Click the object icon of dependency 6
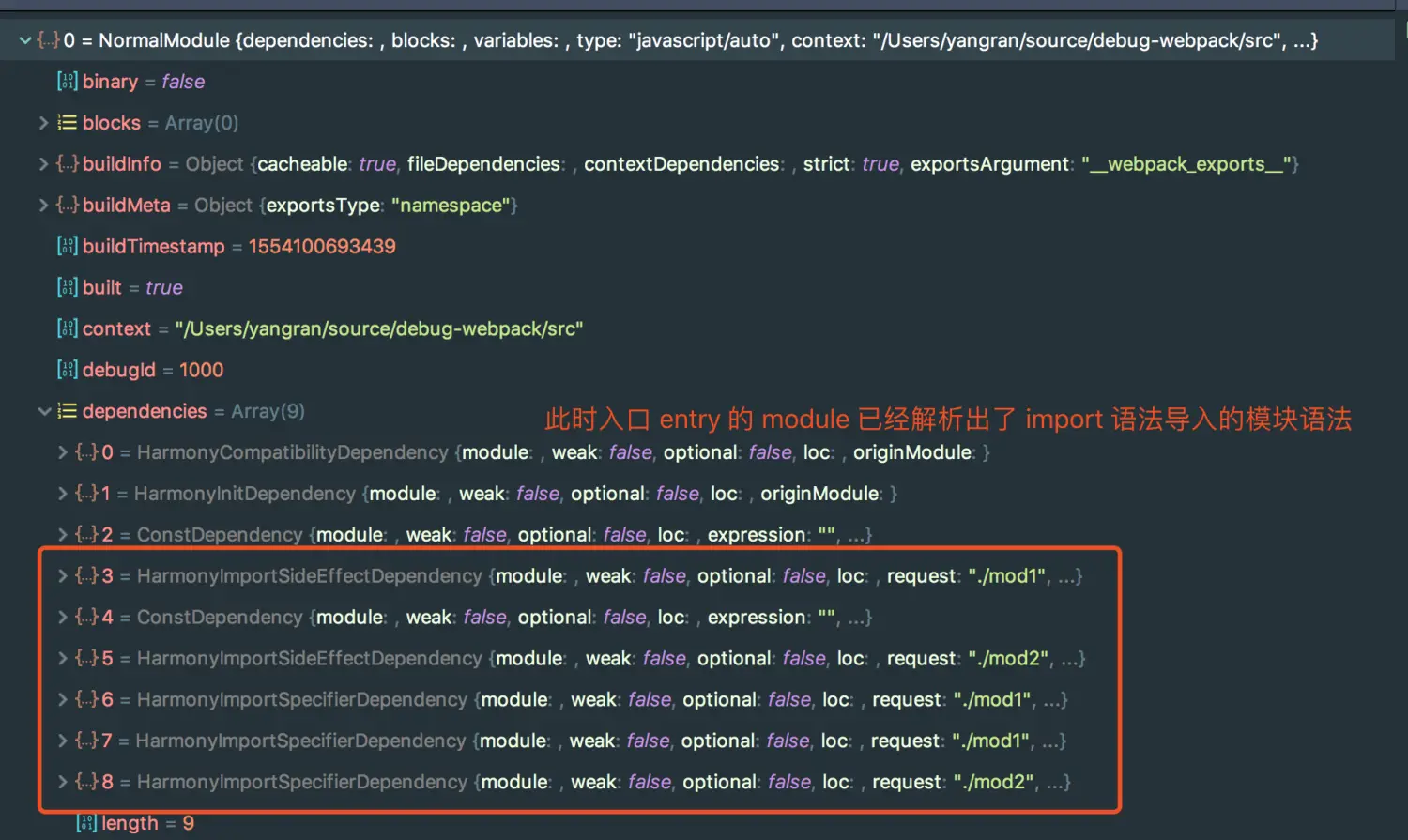Viewport: 1408px width, 840px height. pyautogui.click(x=86, y=700)
